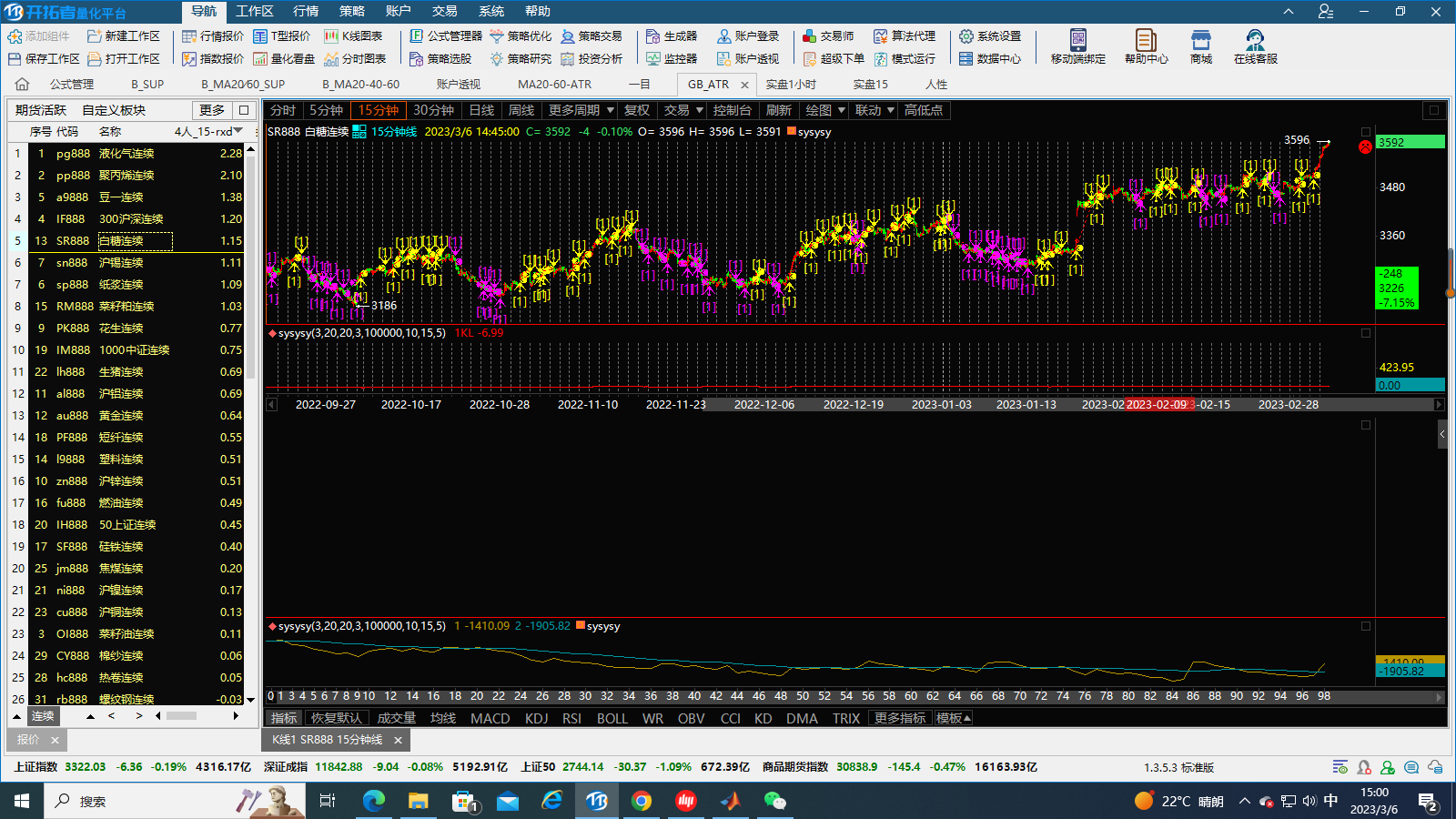The image size is (1456, 819).
Task: Open 新建工作区 (new workspace) tool
Action: pyautogui.click(x=123, y=36)
